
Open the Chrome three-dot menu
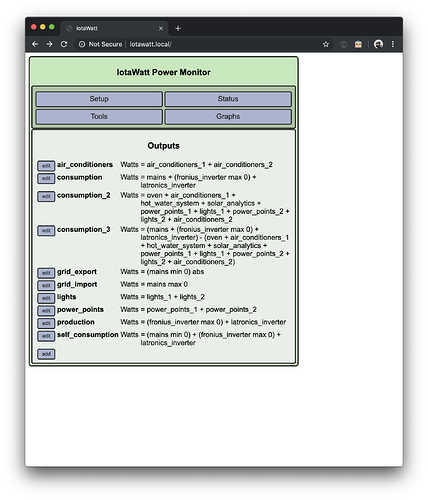tap(393, 44)
